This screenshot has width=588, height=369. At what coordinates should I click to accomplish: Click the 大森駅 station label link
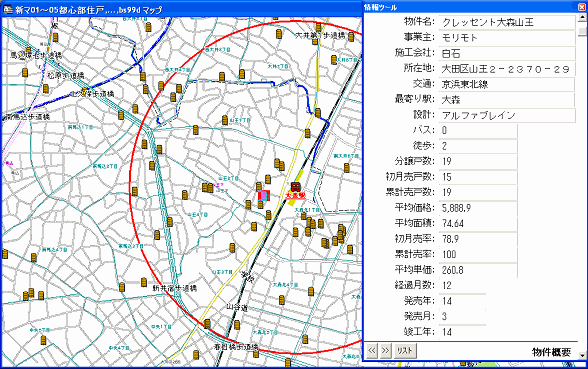tap(296, 196)
